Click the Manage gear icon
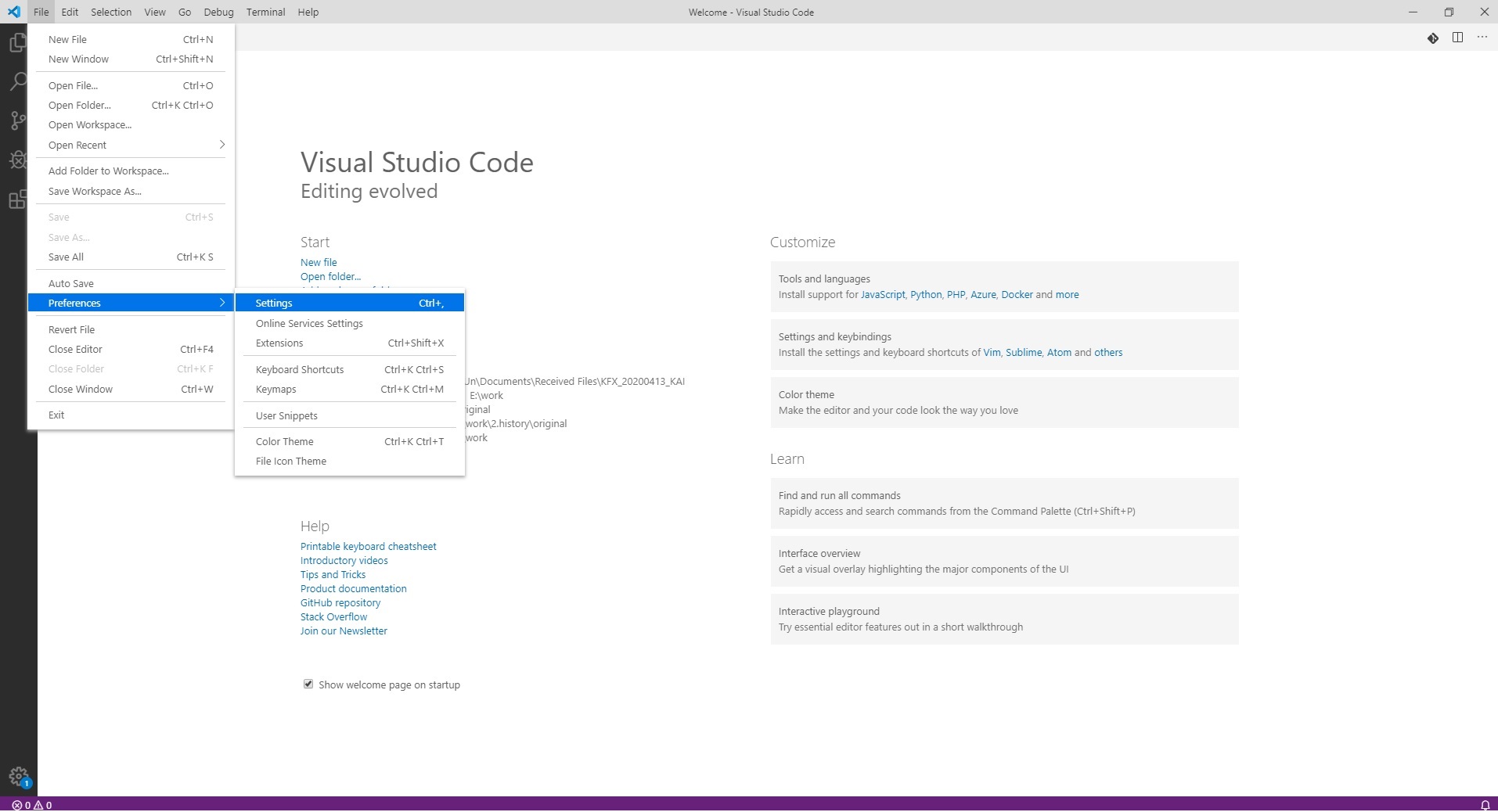Viewport: 1498px width, 812px height. point(19,777)
